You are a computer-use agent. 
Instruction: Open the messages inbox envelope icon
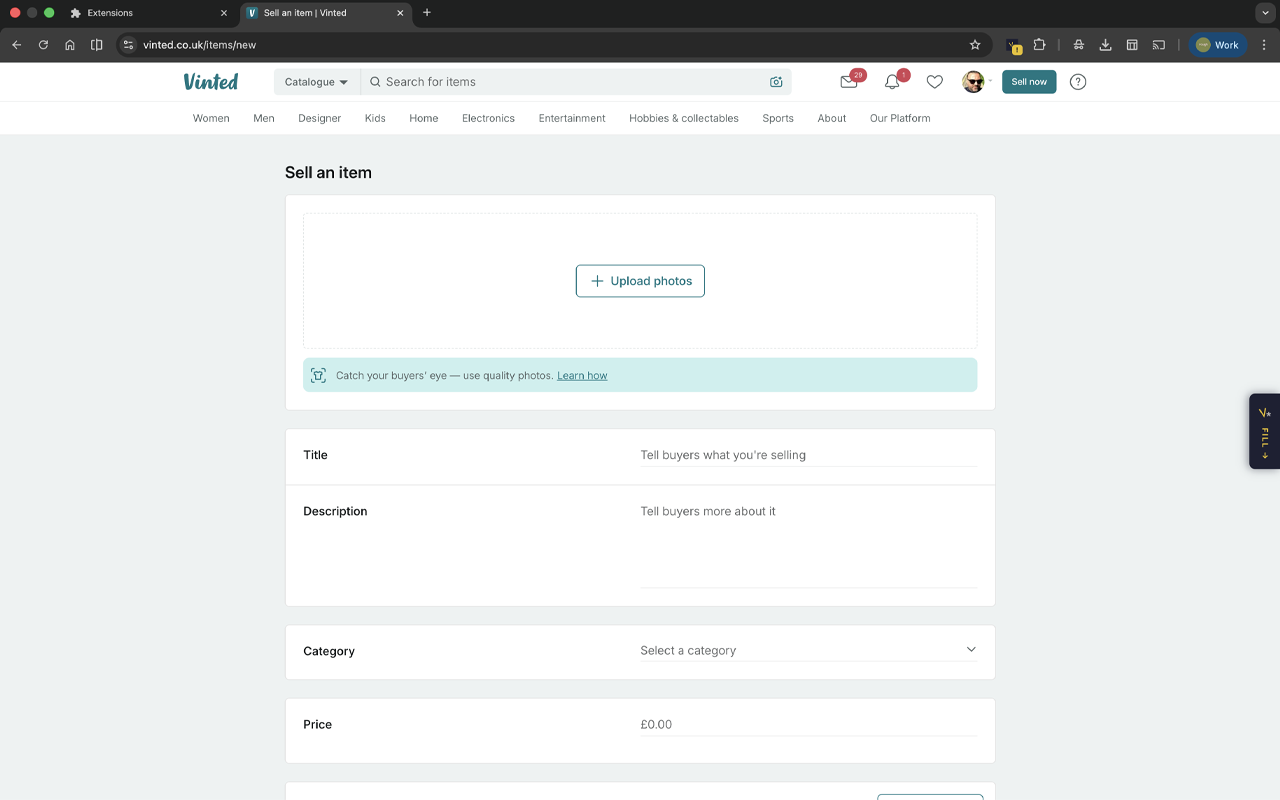click(x=848, y=82)
